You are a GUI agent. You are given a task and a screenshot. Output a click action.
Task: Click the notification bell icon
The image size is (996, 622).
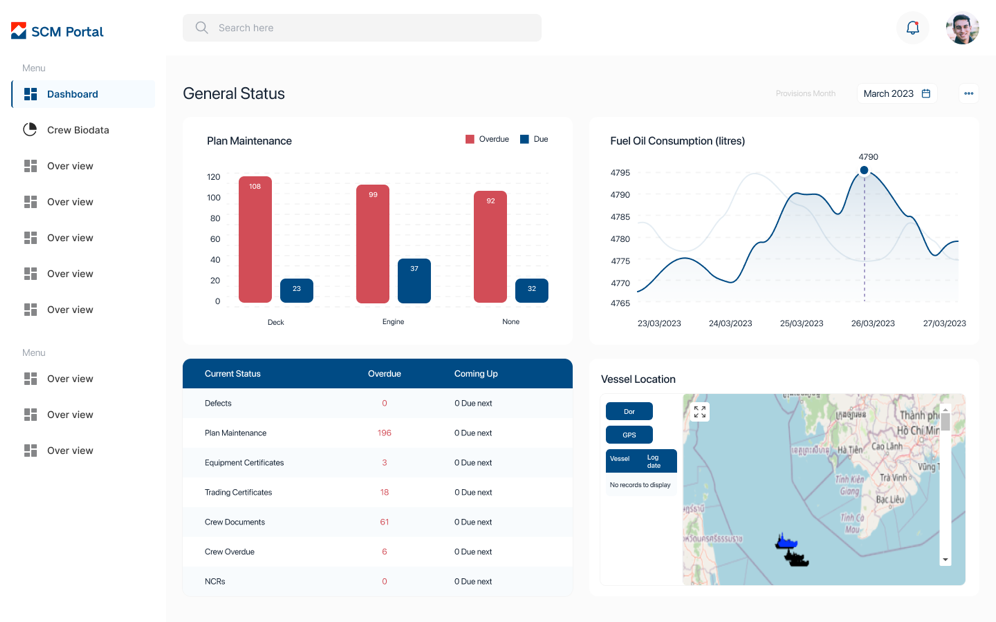[912, 28]
